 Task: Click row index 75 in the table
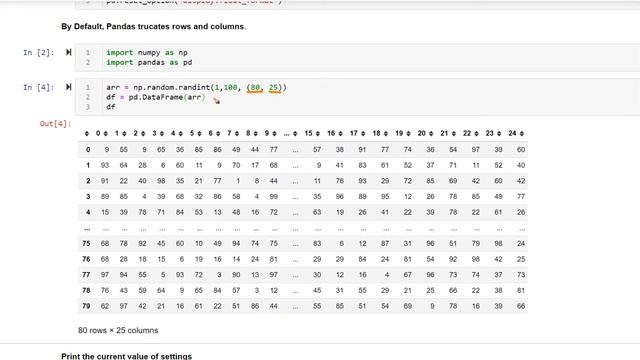point(86,243)
